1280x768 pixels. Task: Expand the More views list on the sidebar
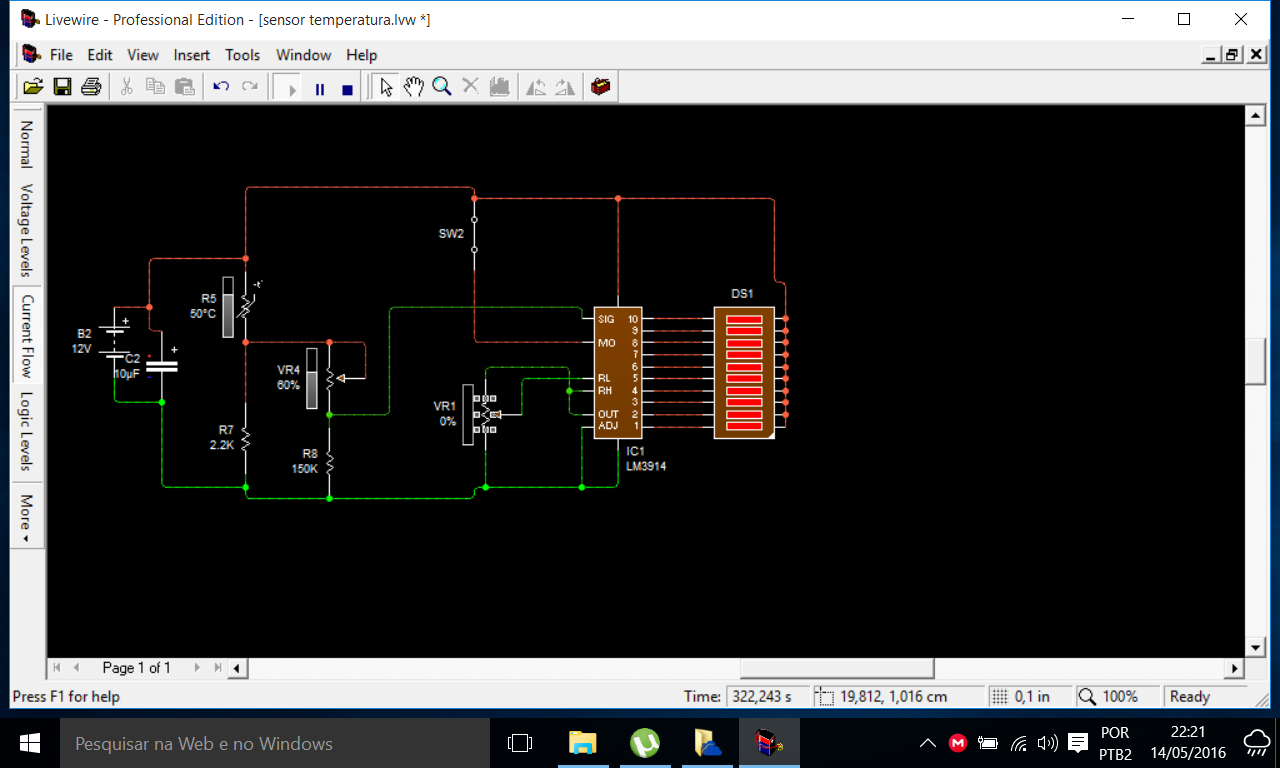point(26,516)
